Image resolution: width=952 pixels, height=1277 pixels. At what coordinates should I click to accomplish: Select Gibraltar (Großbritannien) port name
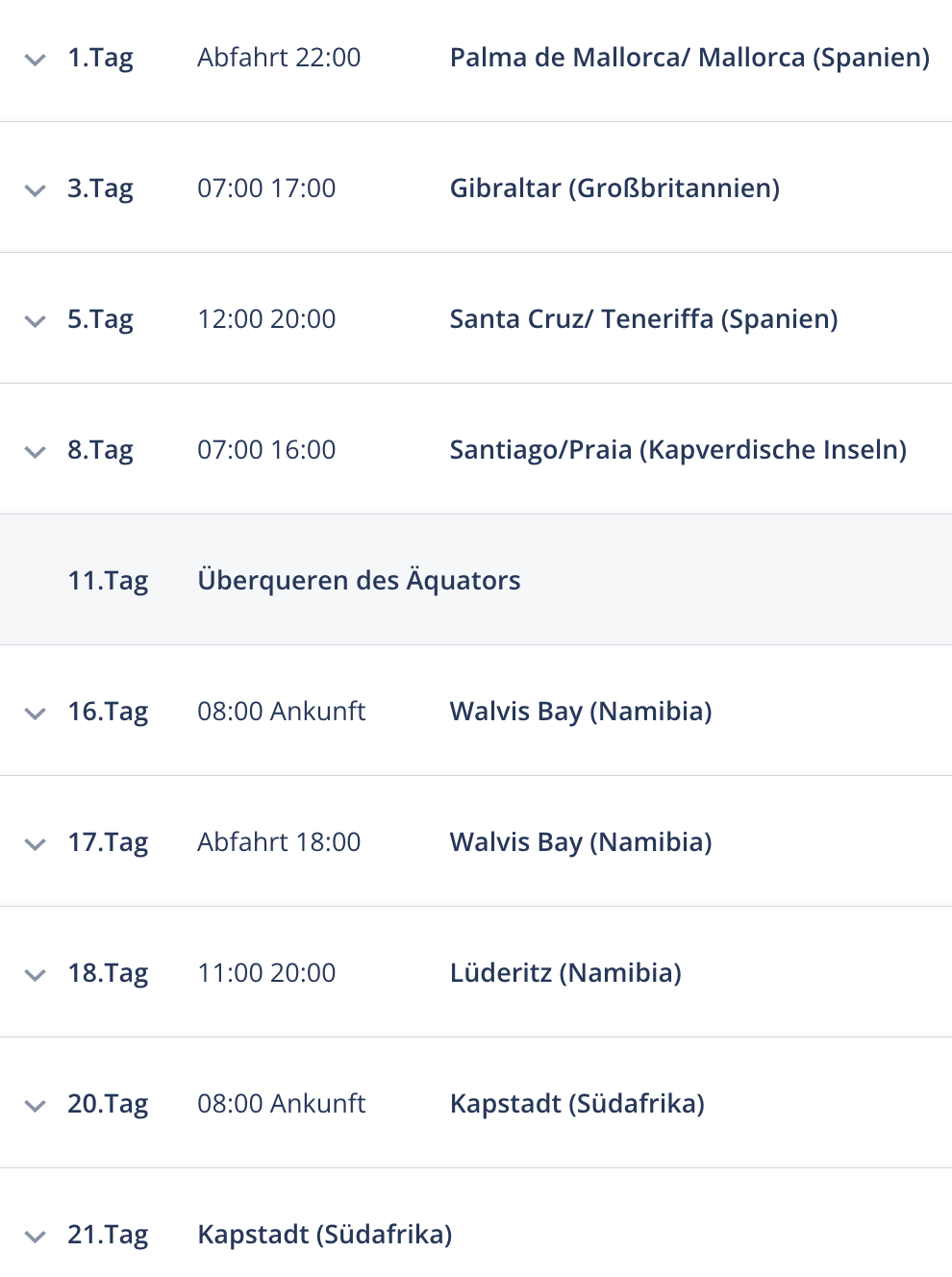pos(614,188)
